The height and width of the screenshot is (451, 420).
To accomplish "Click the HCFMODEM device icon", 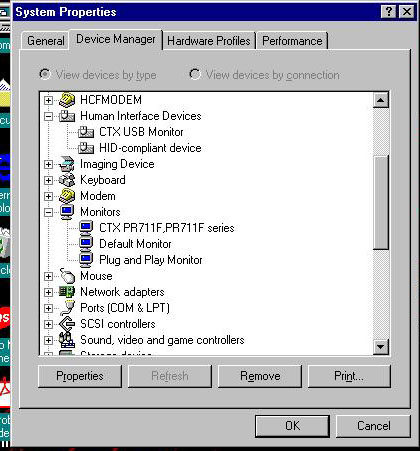I will (67, 100).
